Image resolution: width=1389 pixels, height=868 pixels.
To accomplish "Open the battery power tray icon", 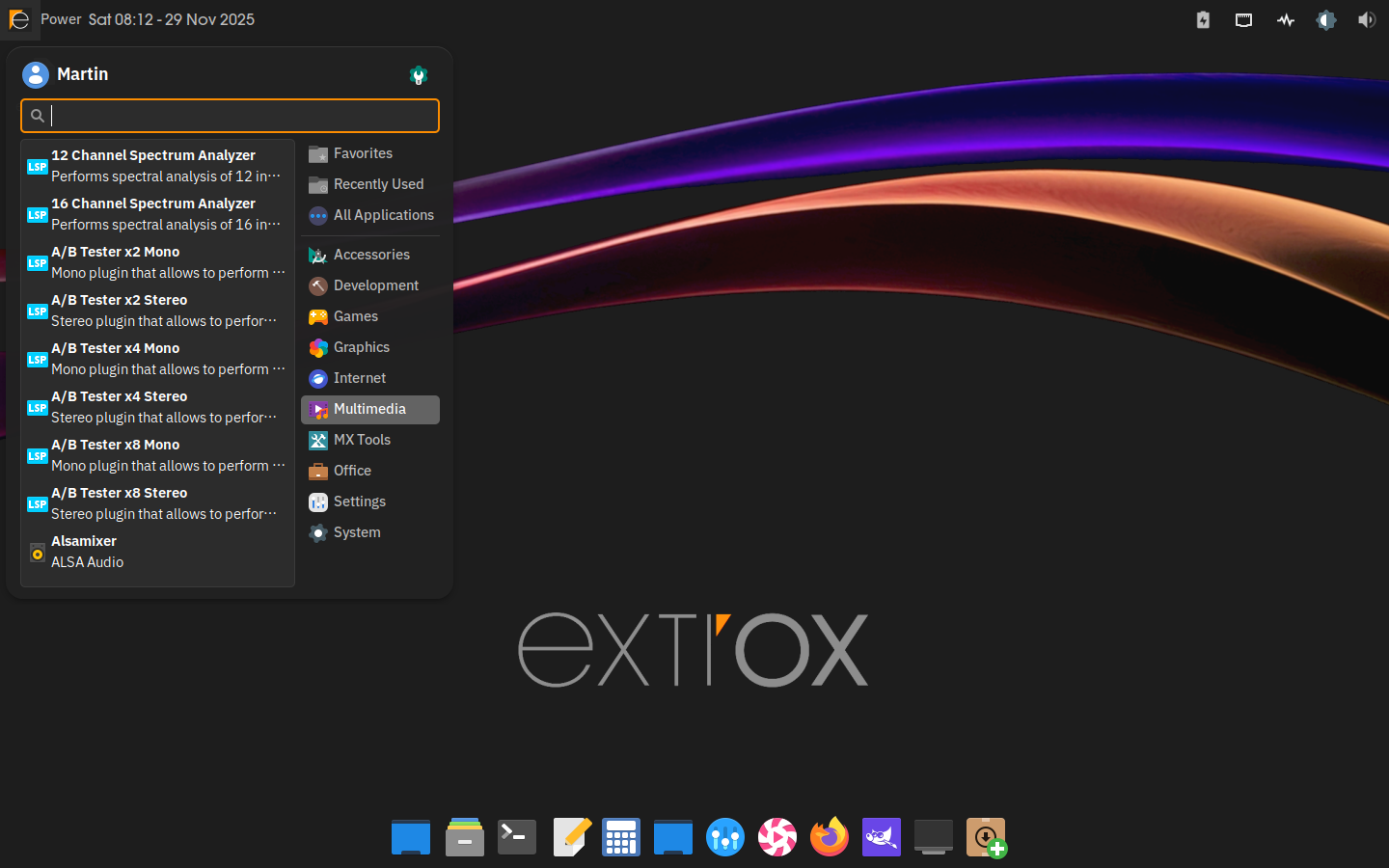I will click(1203, 20).
